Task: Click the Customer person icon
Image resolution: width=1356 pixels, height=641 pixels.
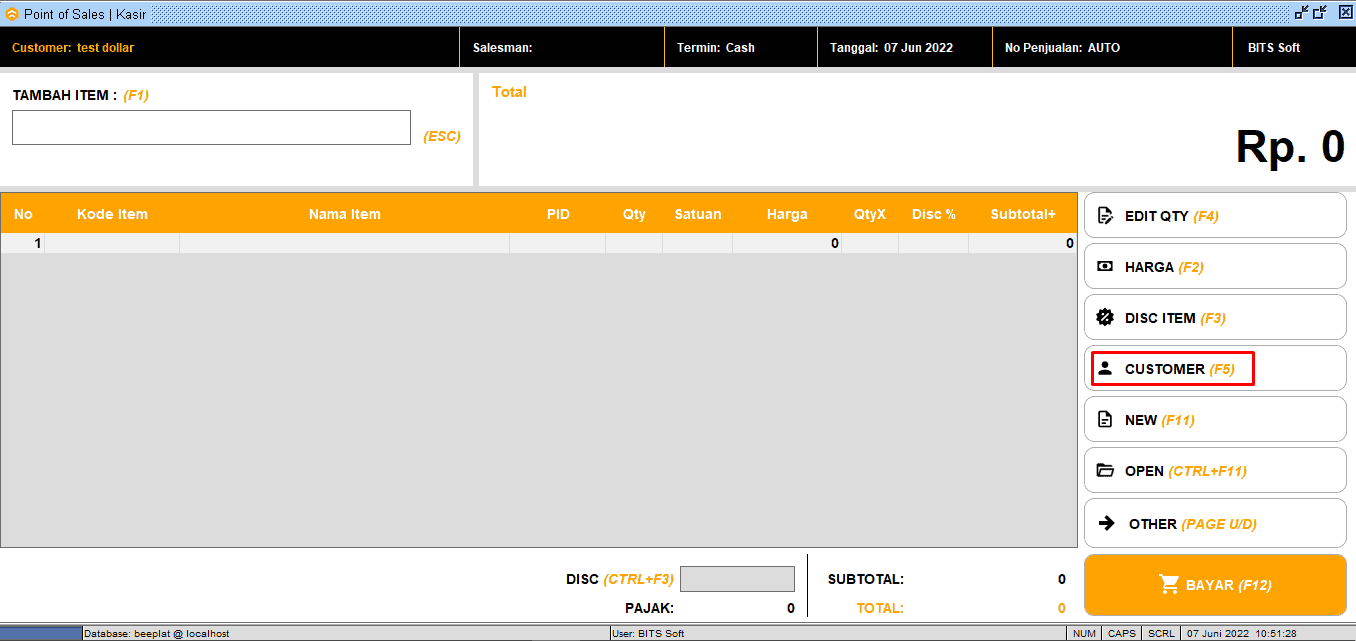Action: pyautogui.click(x=1105, y=368)
